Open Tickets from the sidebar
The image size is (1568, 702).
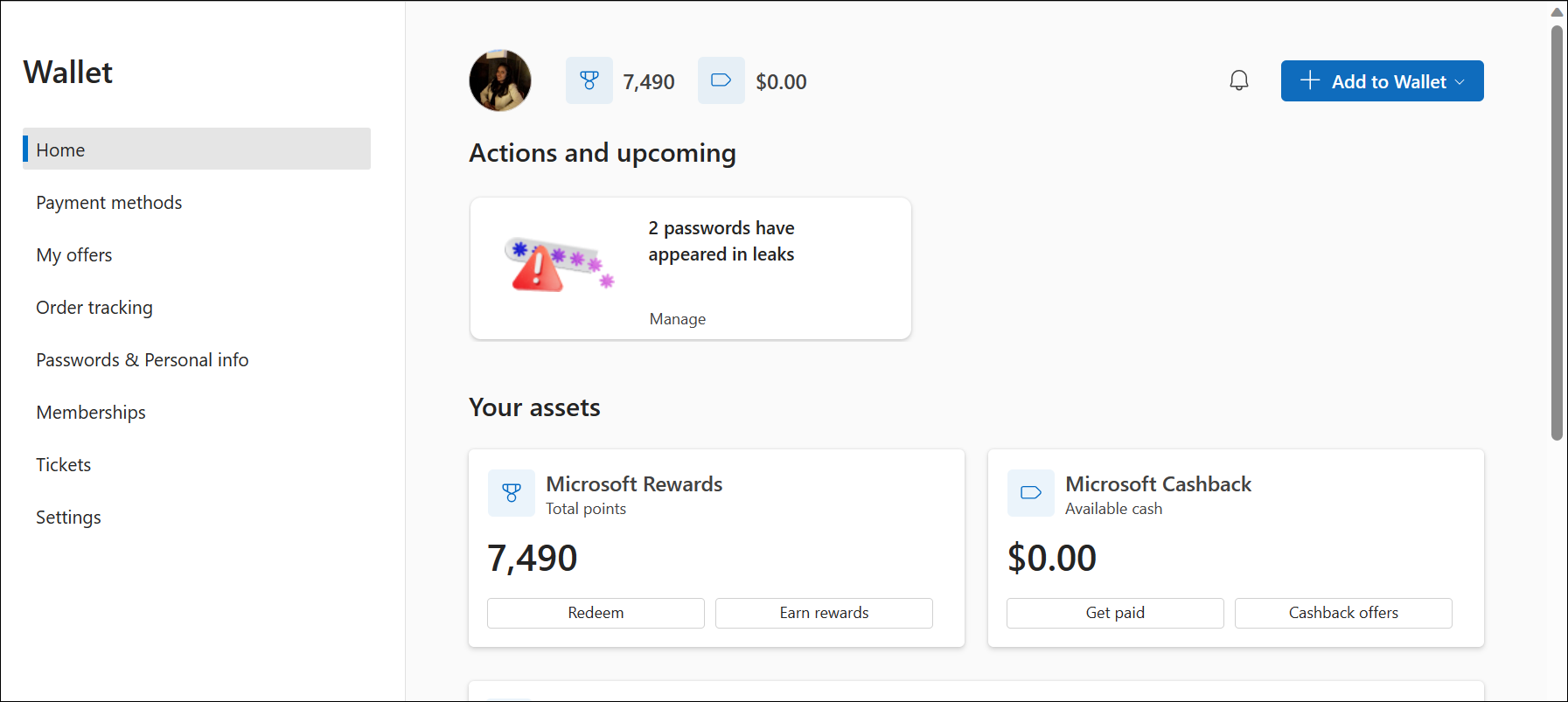coord(64,465)
